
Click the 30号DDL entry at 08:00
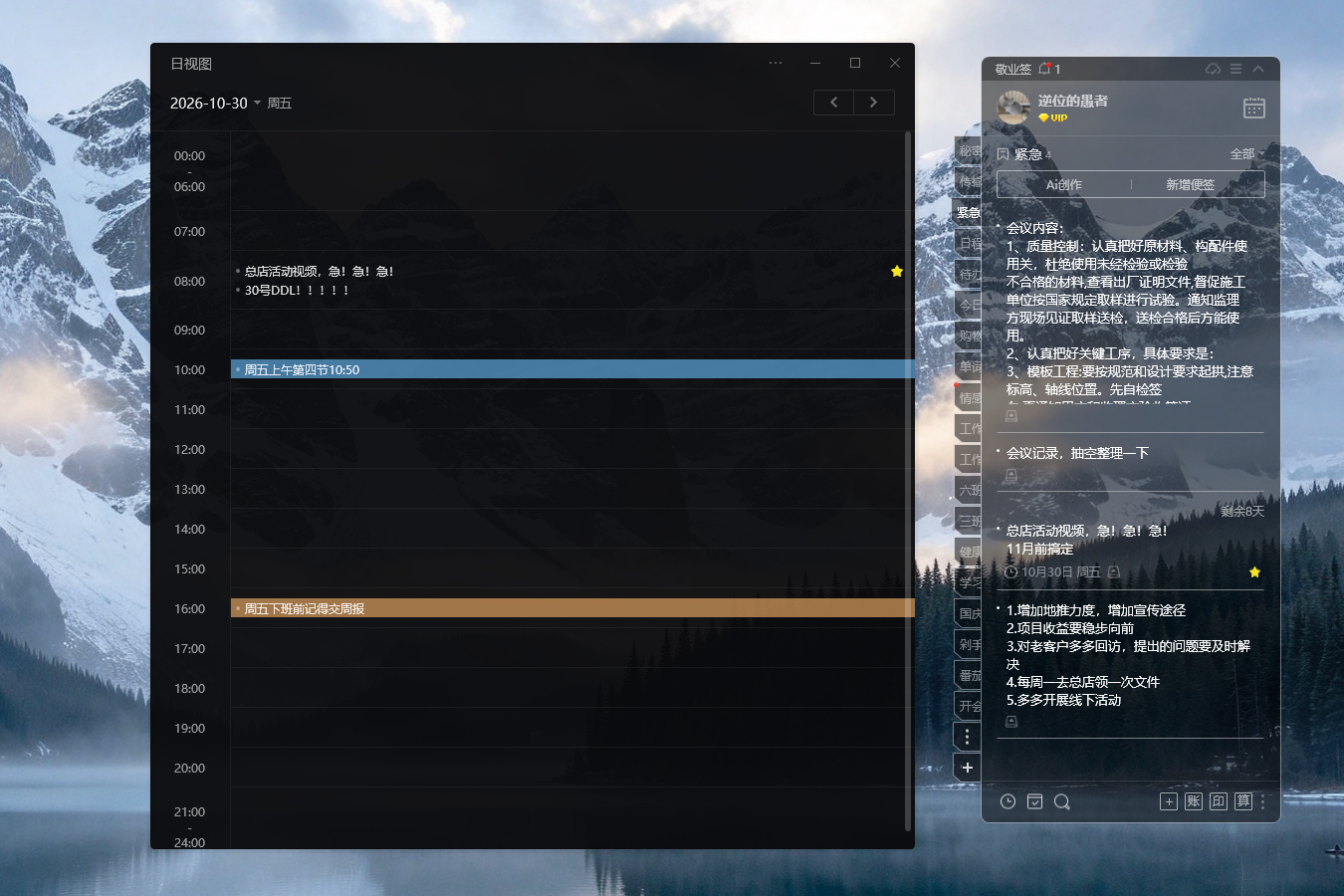point(297,291)
